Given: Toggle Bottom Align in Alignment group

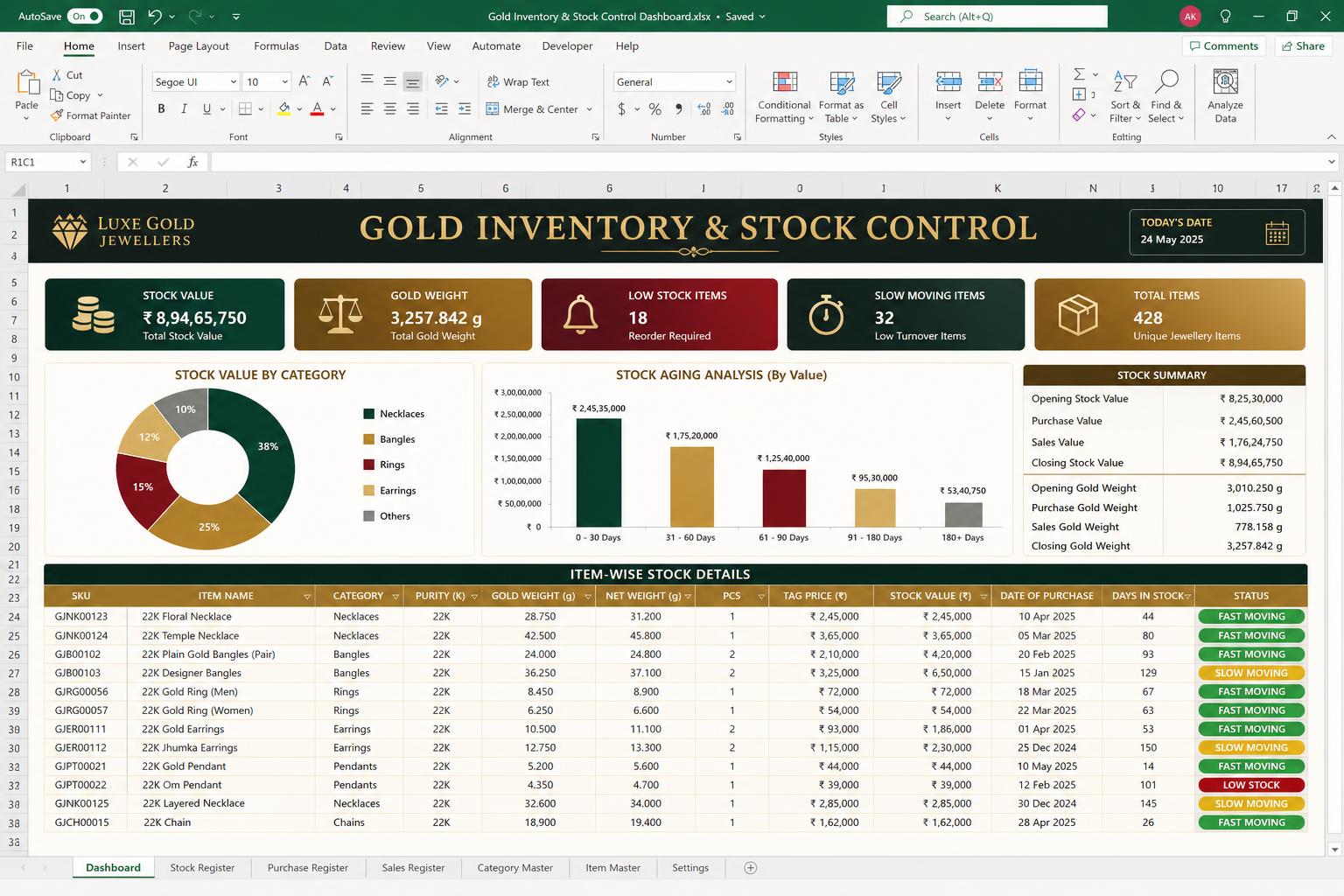Looking at the screenshot, I should click(x=413, y=81).
